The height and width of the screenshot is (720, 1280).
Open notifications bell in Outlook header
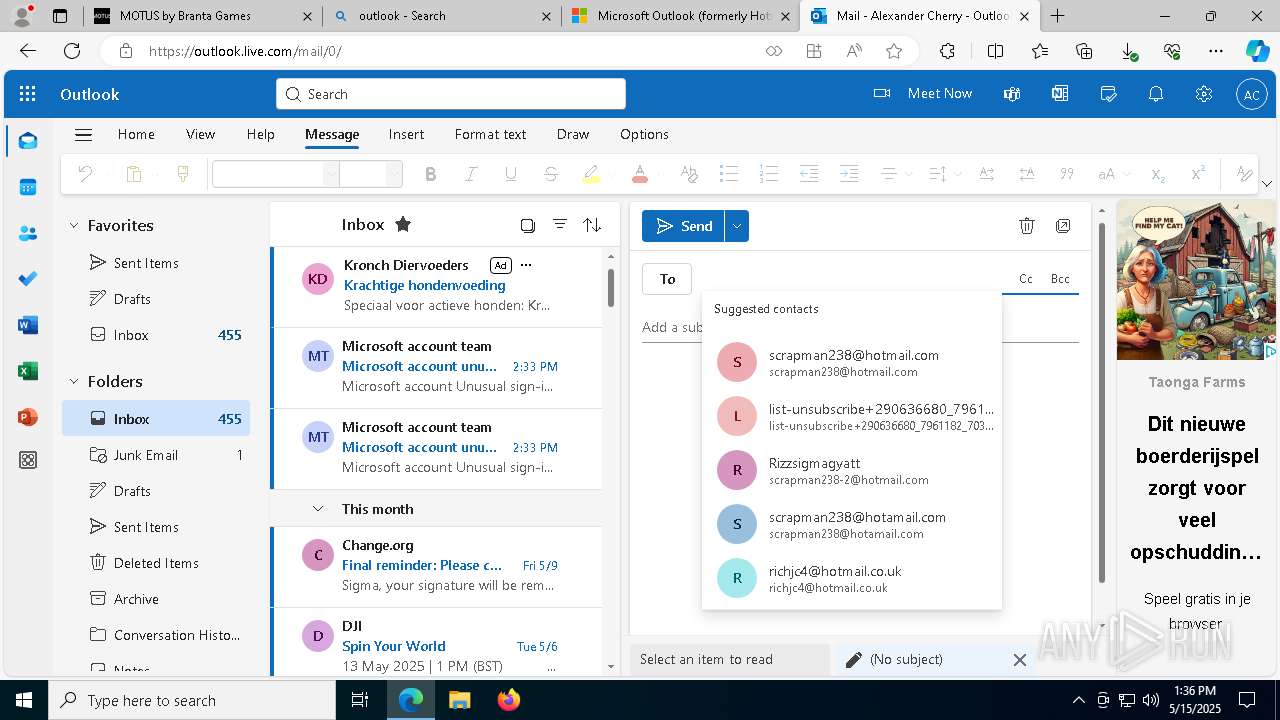tap(1156, 94)
